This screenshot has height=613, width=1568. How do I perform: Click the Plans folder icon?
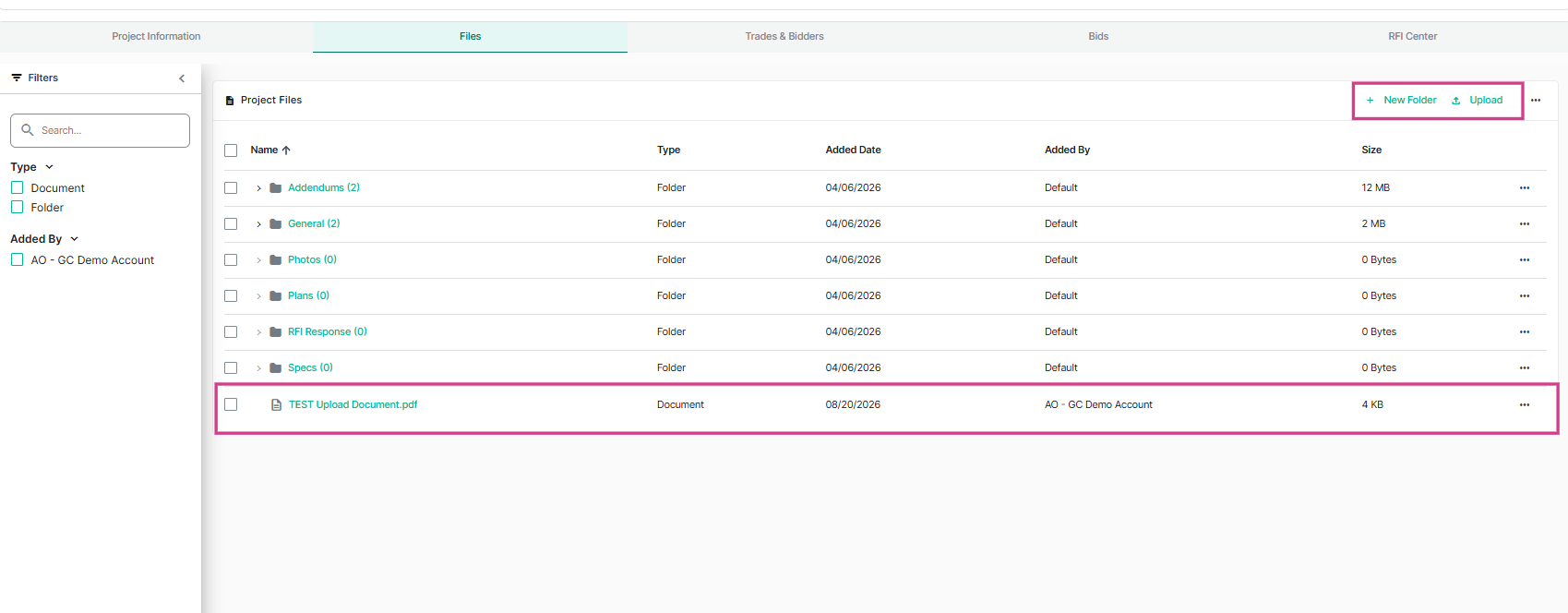275,296
